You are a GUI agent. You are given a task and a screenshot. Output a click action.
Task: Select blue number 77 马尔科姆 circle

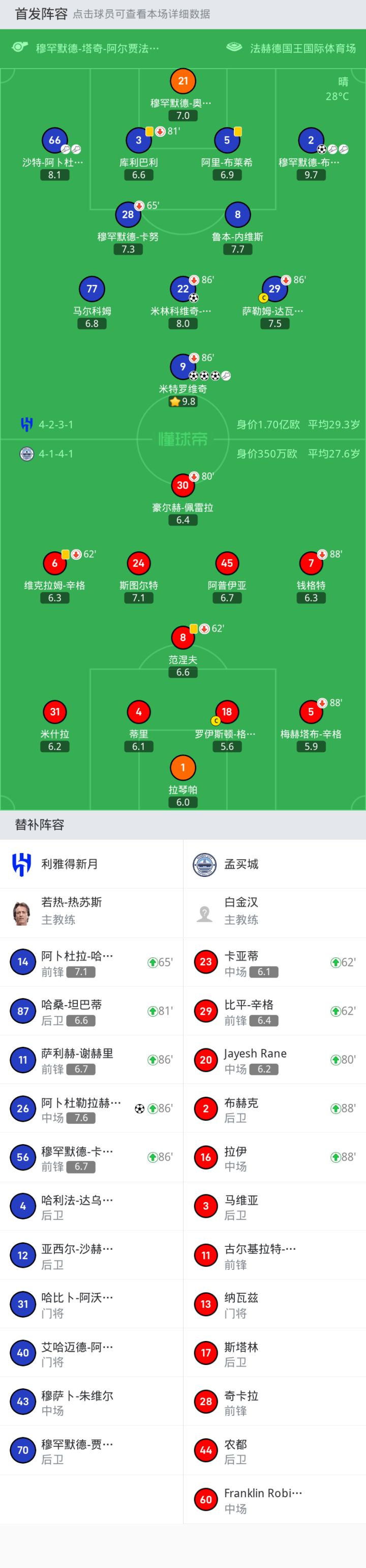click(x=92, y=289)
